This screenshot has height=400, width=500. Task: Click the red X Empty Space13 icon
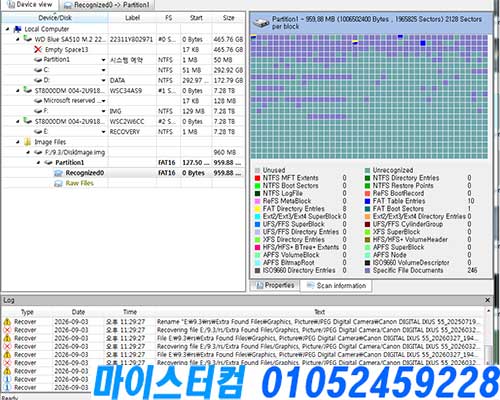[x=38, y=50]
